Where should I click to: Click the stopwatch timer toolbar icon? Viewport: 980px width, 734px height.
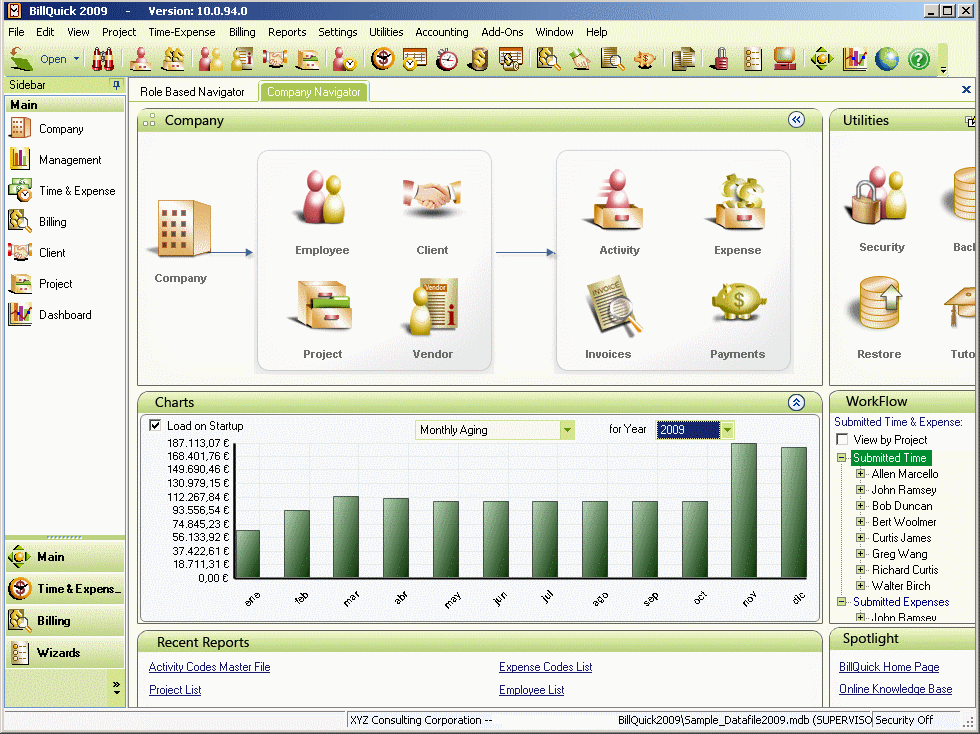[x=446, y=59]
